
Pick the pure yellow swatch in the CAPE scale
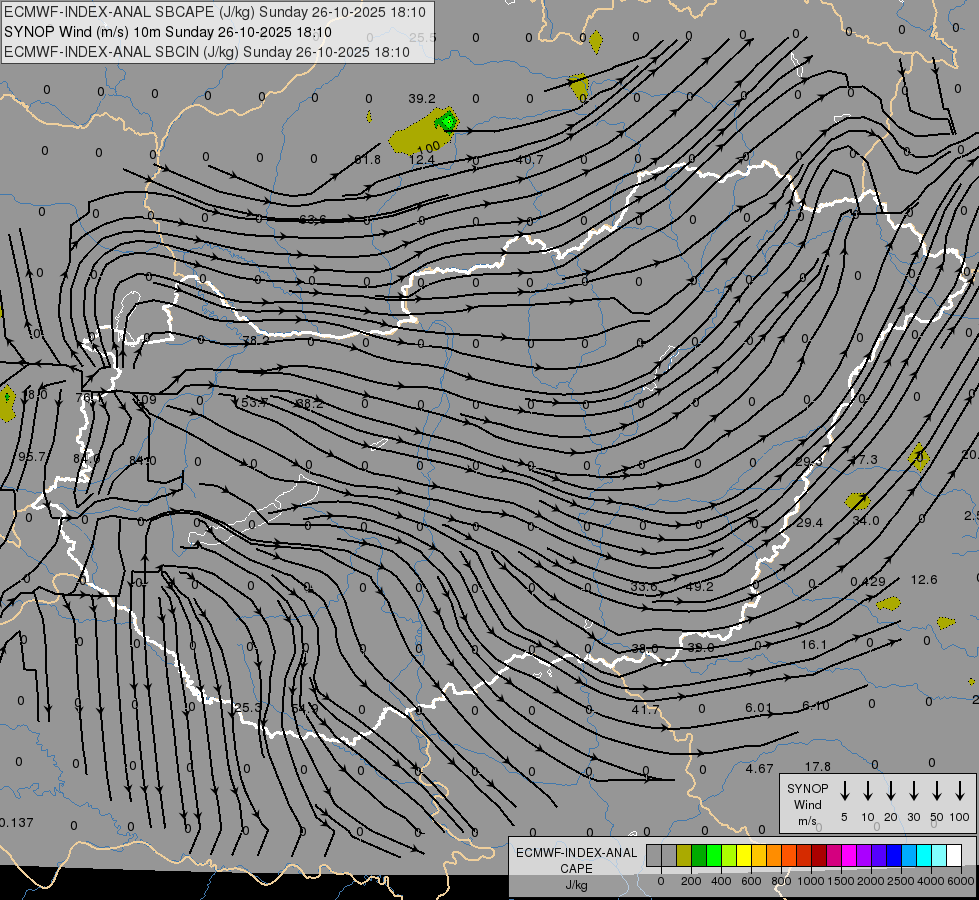pyautogui.click(x=744, y=856)
